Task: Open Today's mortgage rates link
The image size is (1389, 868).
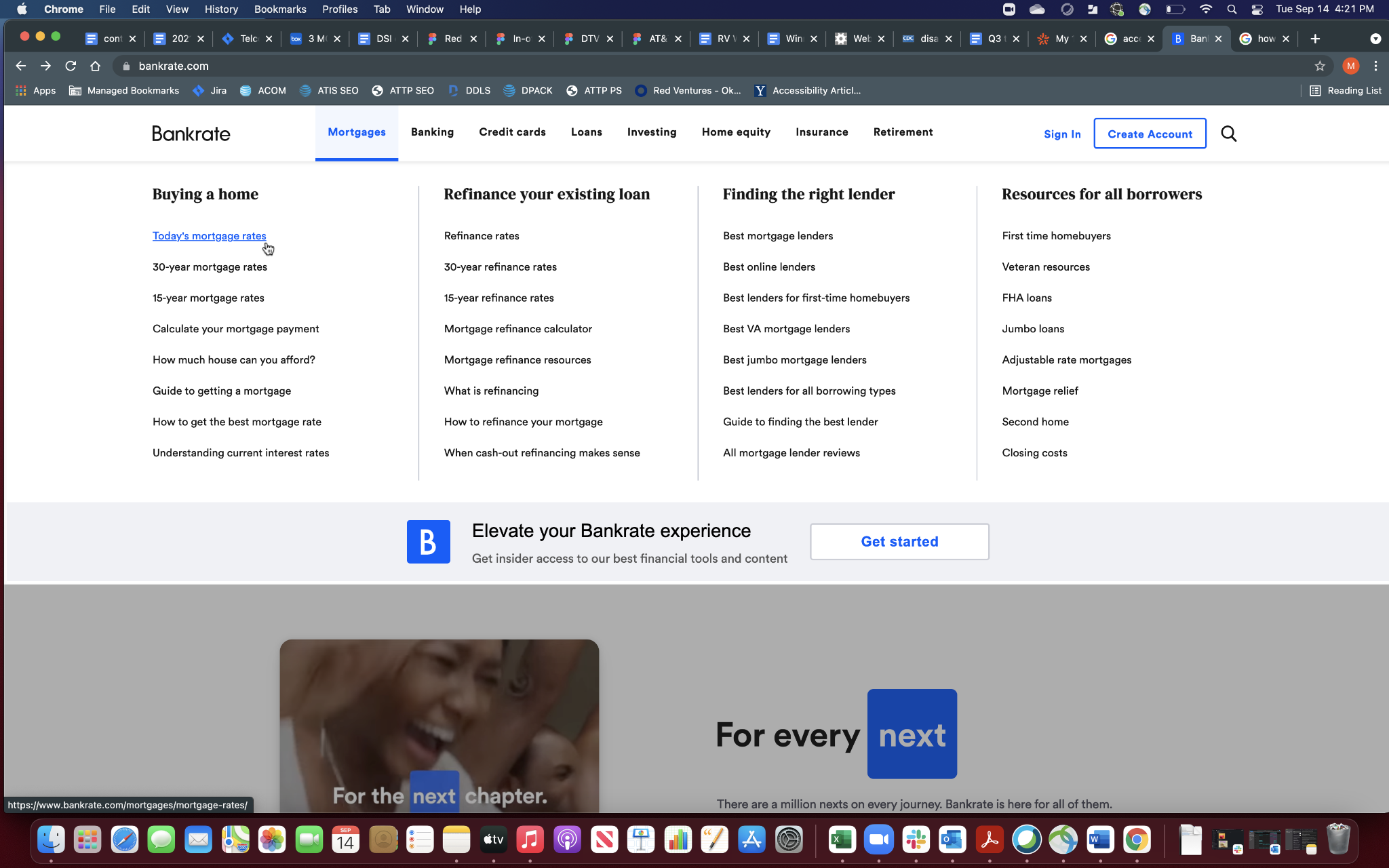Action: [x=209, y=236]
